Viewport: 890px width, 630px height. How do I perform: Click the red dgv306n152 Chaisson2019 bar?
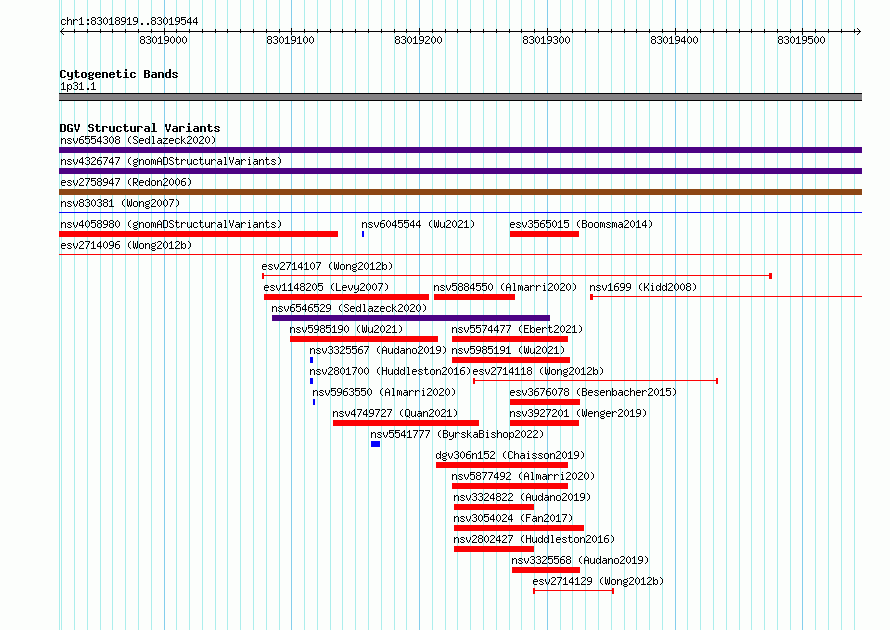point(502,465)
